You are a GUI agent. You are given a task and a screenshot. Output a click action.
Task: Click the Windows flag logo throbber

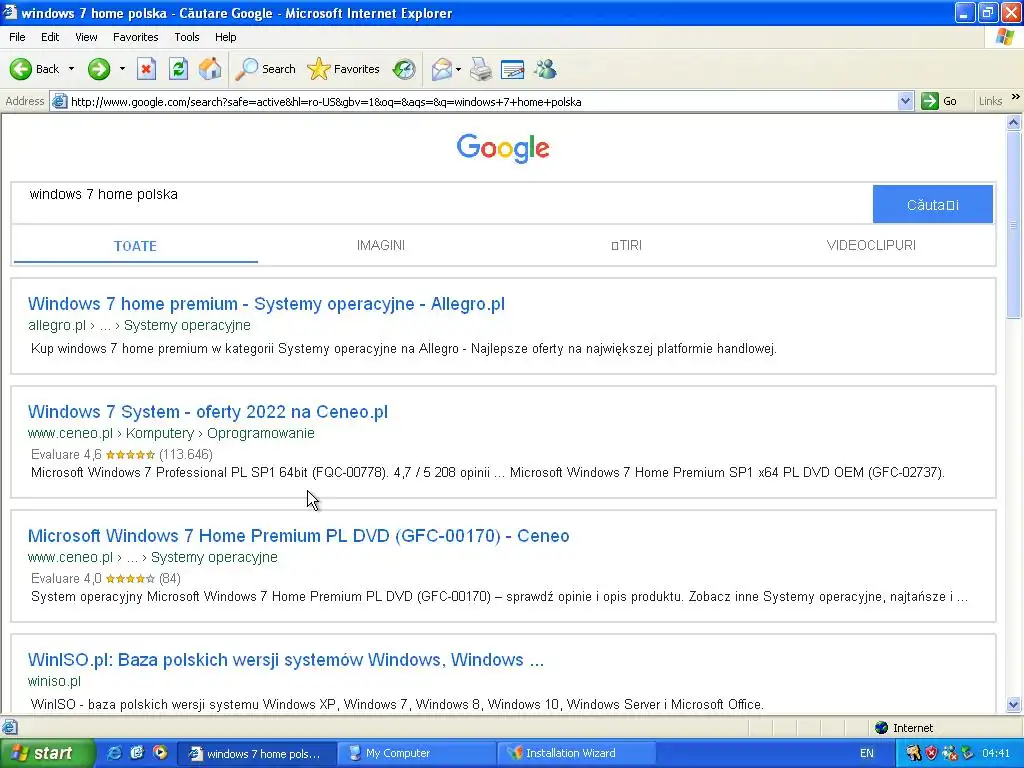(x=1005, y=37)
